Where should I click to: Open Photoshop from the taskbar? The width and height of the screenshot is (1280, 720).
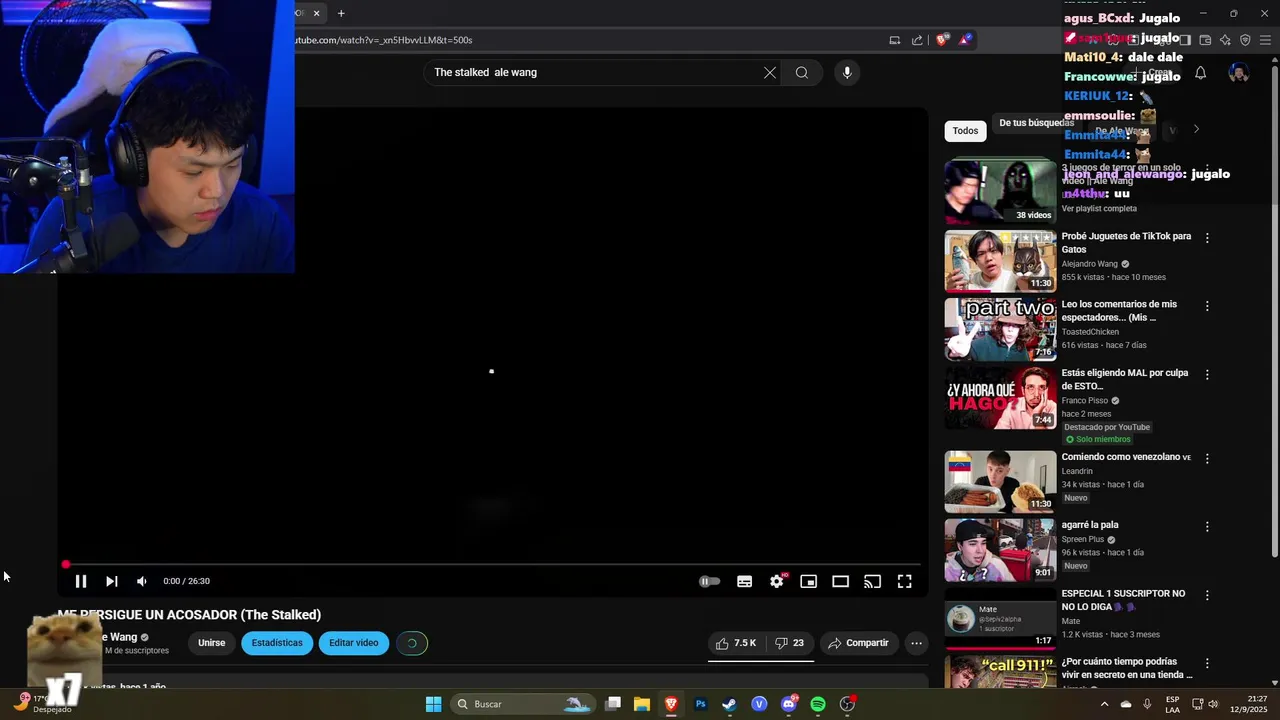(700, 704)
